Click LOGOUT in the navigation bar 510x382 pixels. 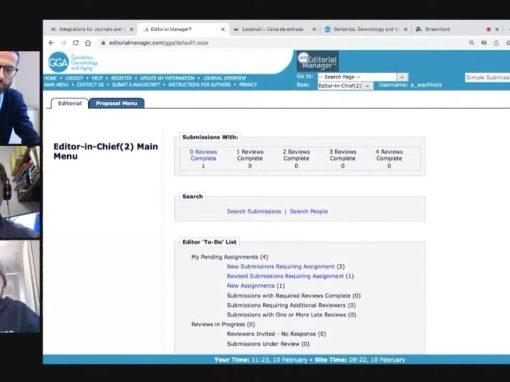click(x=74, y=78)
